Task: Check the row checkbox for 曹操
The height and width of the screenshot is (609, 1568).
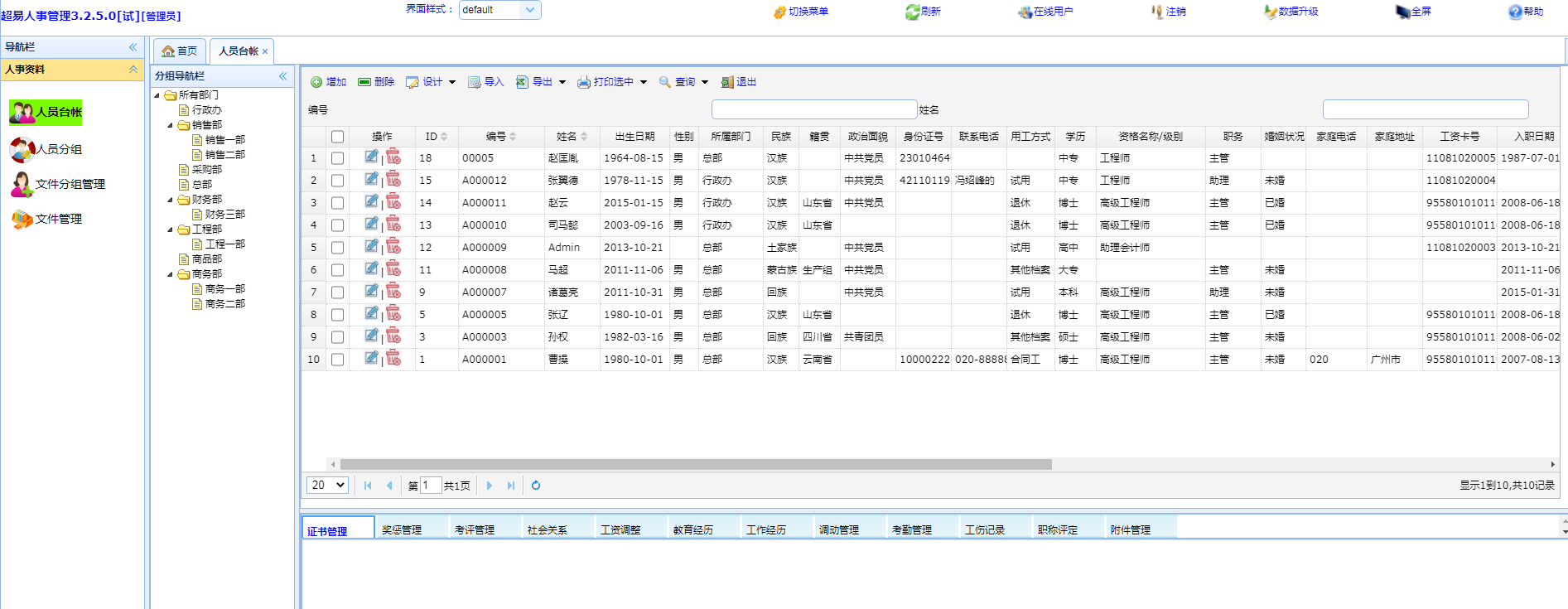Action: coord(337,360)
